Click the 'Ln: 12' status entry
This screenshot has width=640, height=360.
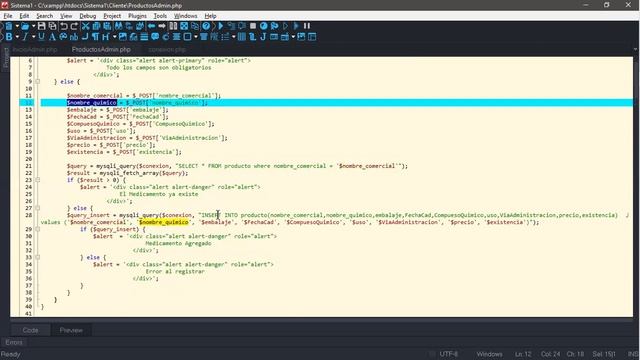coord(523,354)
